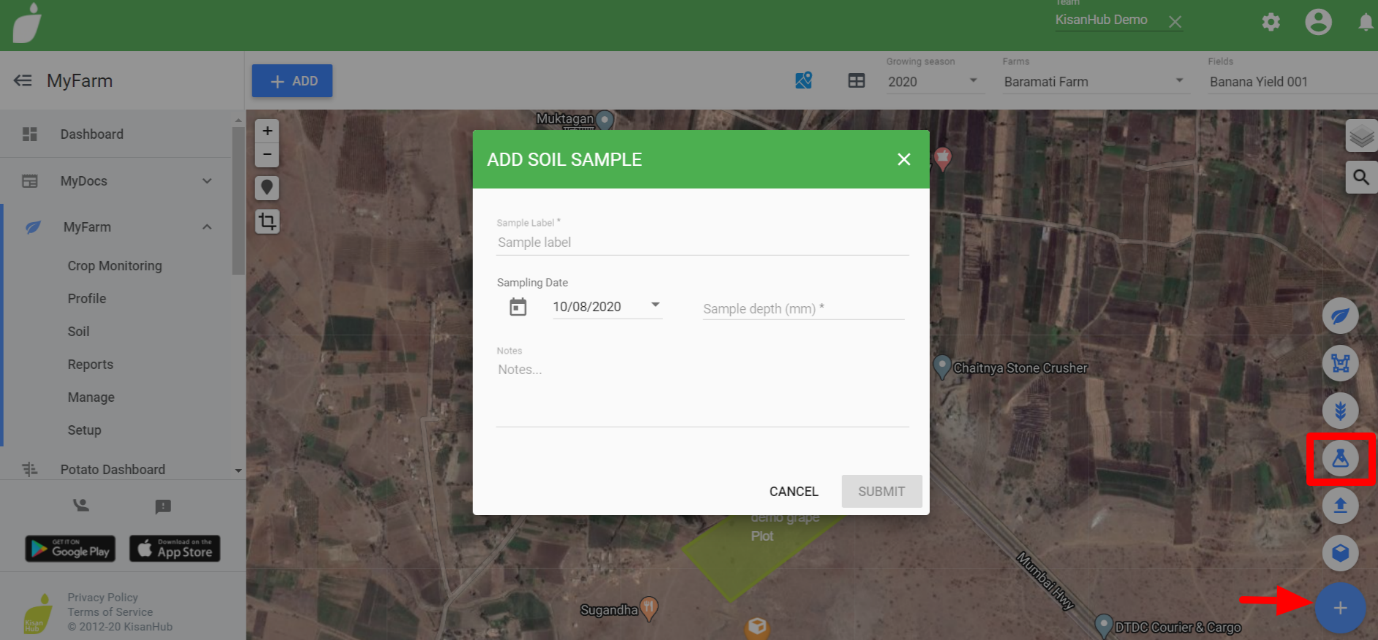Click SUBMIT in the soil sample dialog
The height and width of the screenshot is (640, 1378).
882,491
